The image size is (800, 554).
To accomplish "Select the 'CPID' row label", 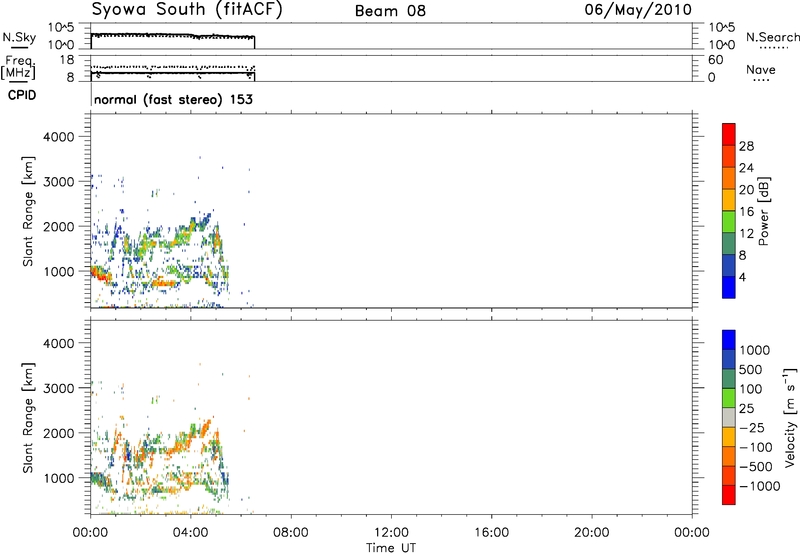I will point(22,95).
